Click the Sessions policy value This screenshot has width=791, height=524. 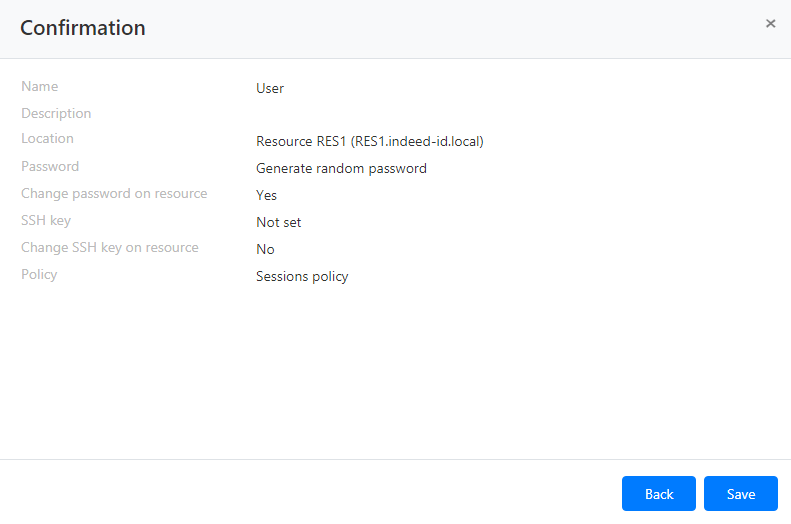302,276
